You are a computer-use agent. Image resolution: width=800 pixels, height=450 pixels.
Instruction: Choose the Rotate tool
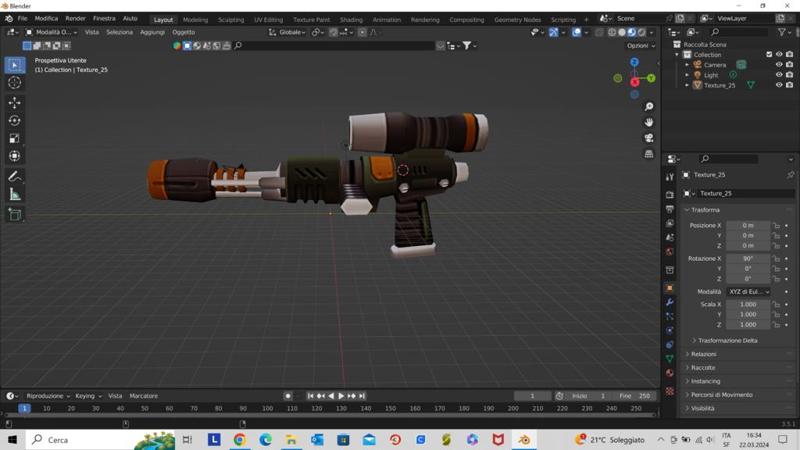[15, 120]
